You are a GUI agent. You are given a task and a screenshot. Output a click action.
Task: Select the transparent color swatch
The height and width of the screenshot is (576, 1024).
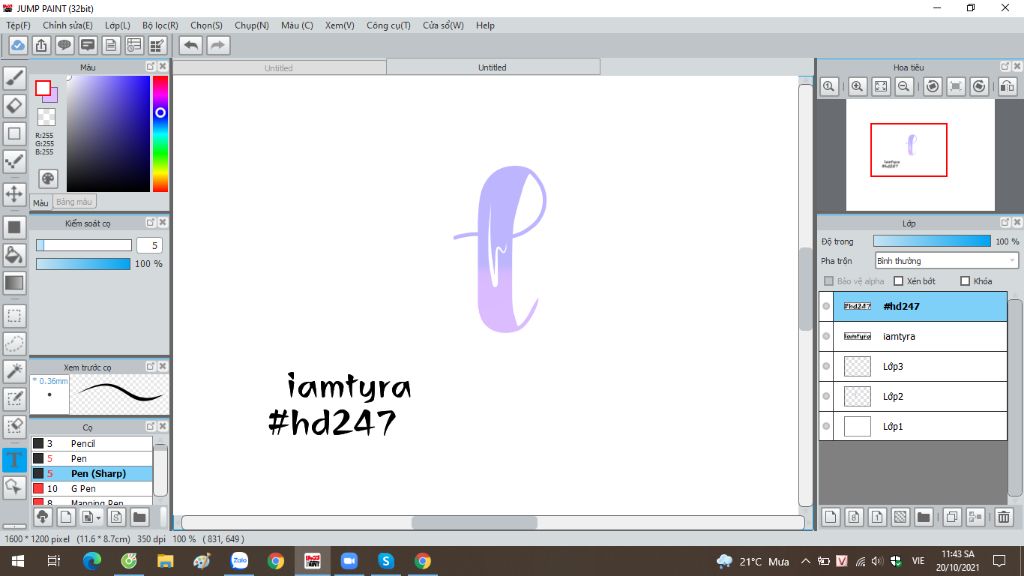click(46, 118)
